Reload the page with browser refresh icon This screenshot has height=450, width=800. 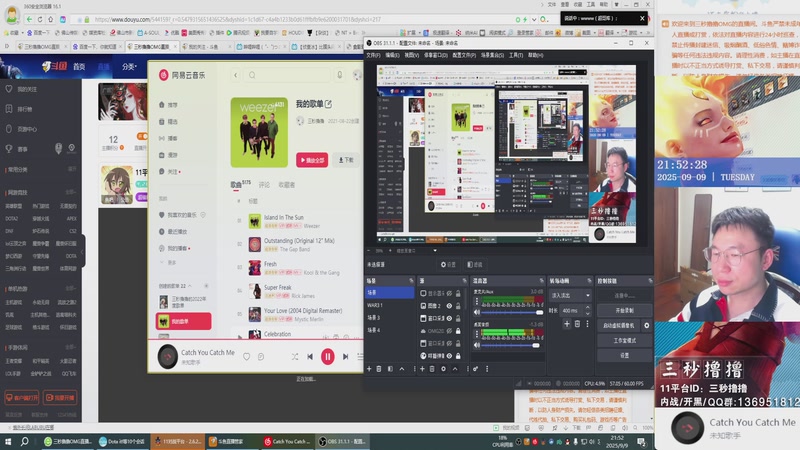pos(40,19)
